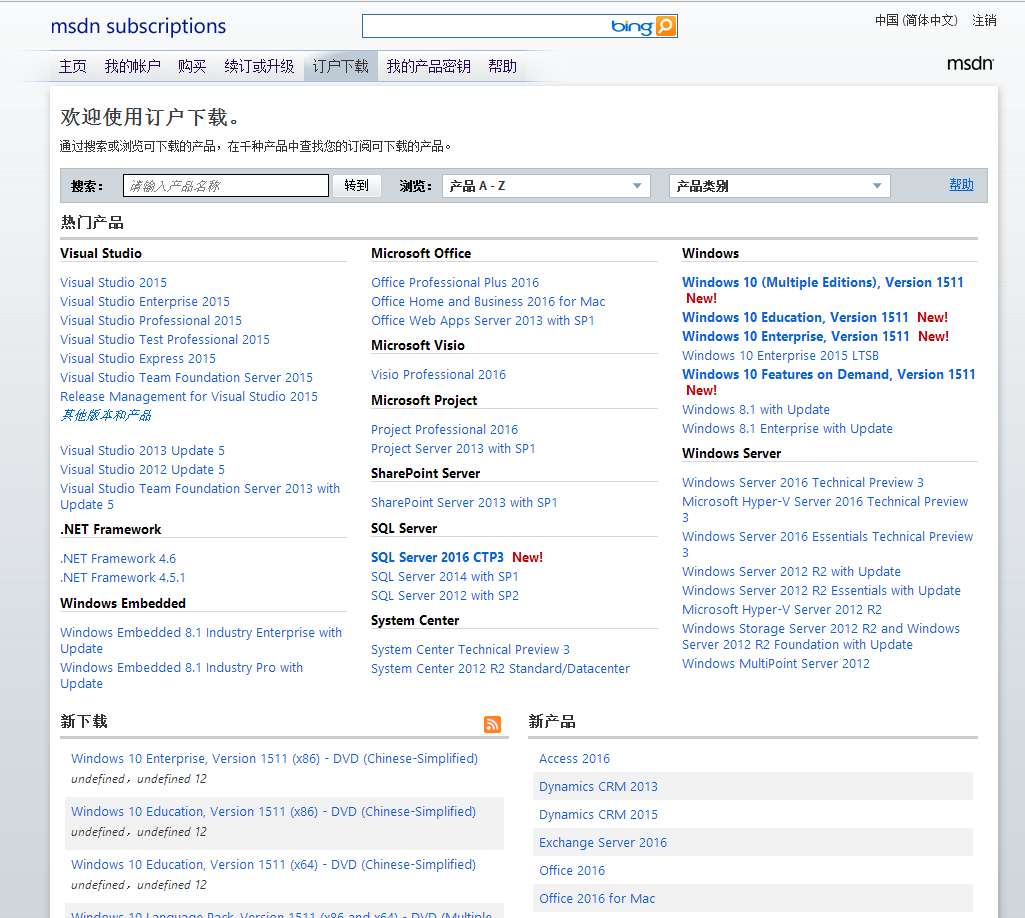Screen dimensions: 1025x918
Task: Open Windows Server 2016 Technical Preview 3
Action: click(x=803, y=483)
